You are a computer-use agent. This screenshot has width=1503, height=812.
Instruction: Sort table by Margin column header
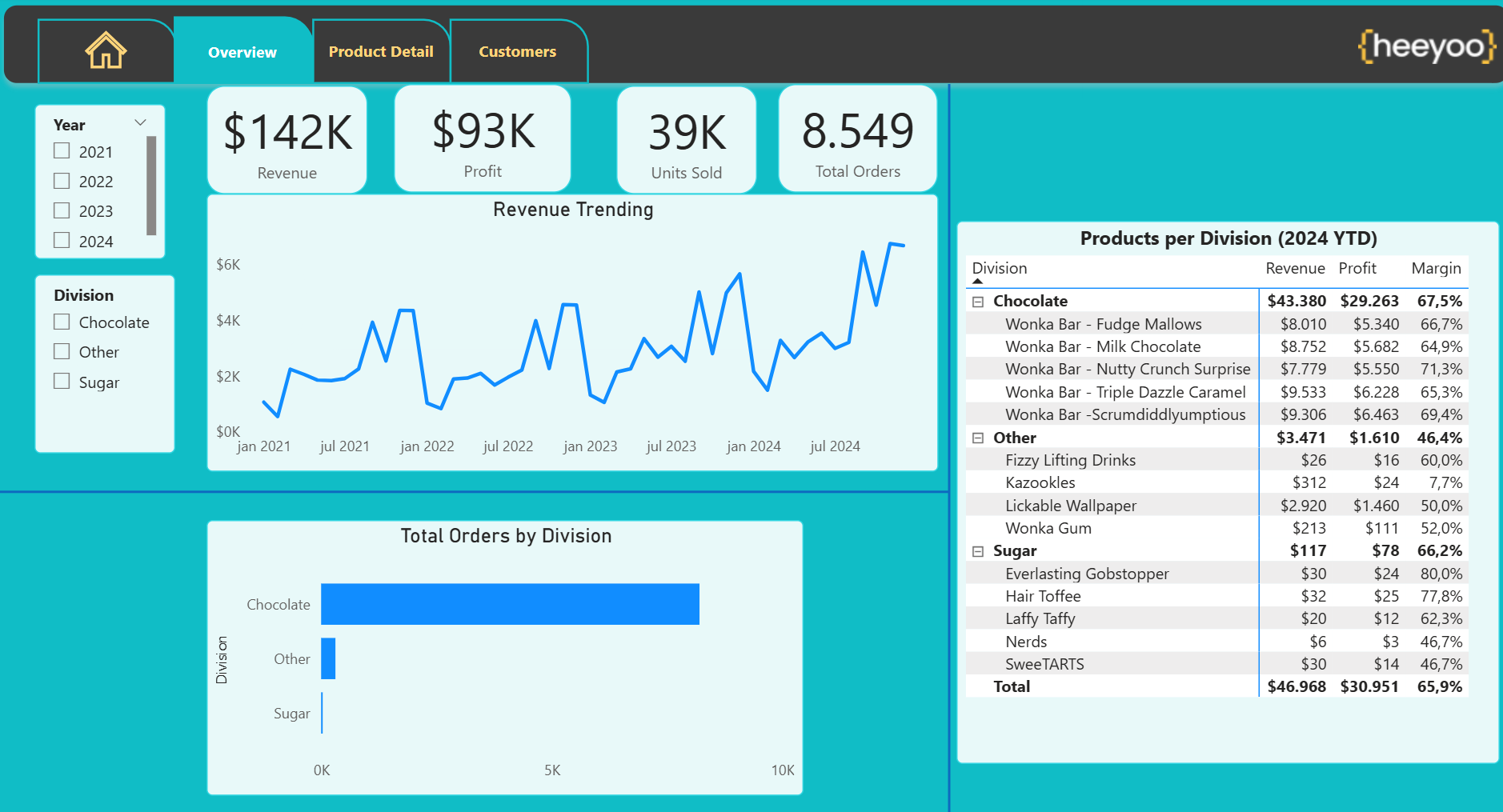(1436, 268)
